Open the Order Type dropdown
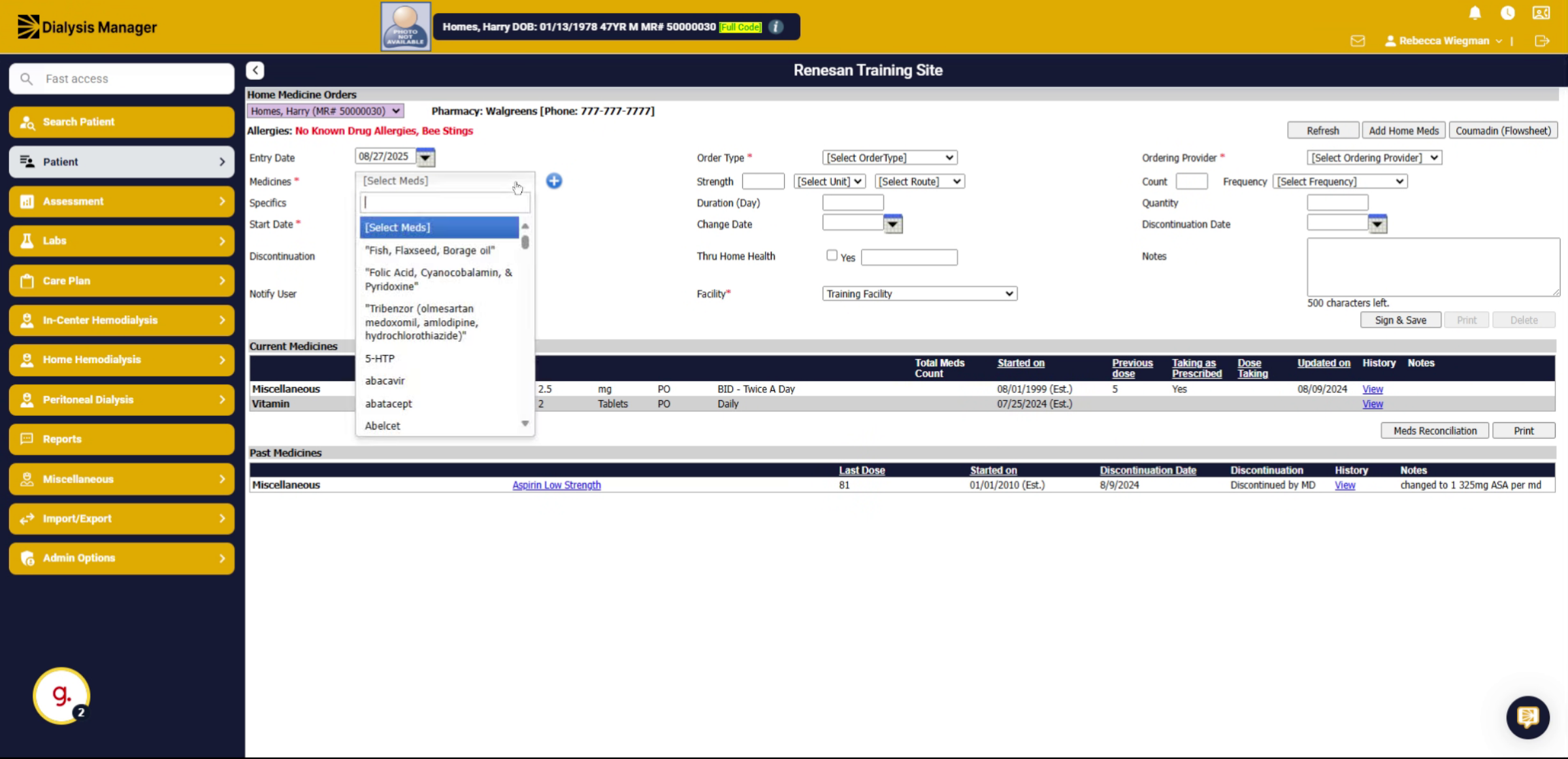Screen dimensions: 1568x759 890,158
